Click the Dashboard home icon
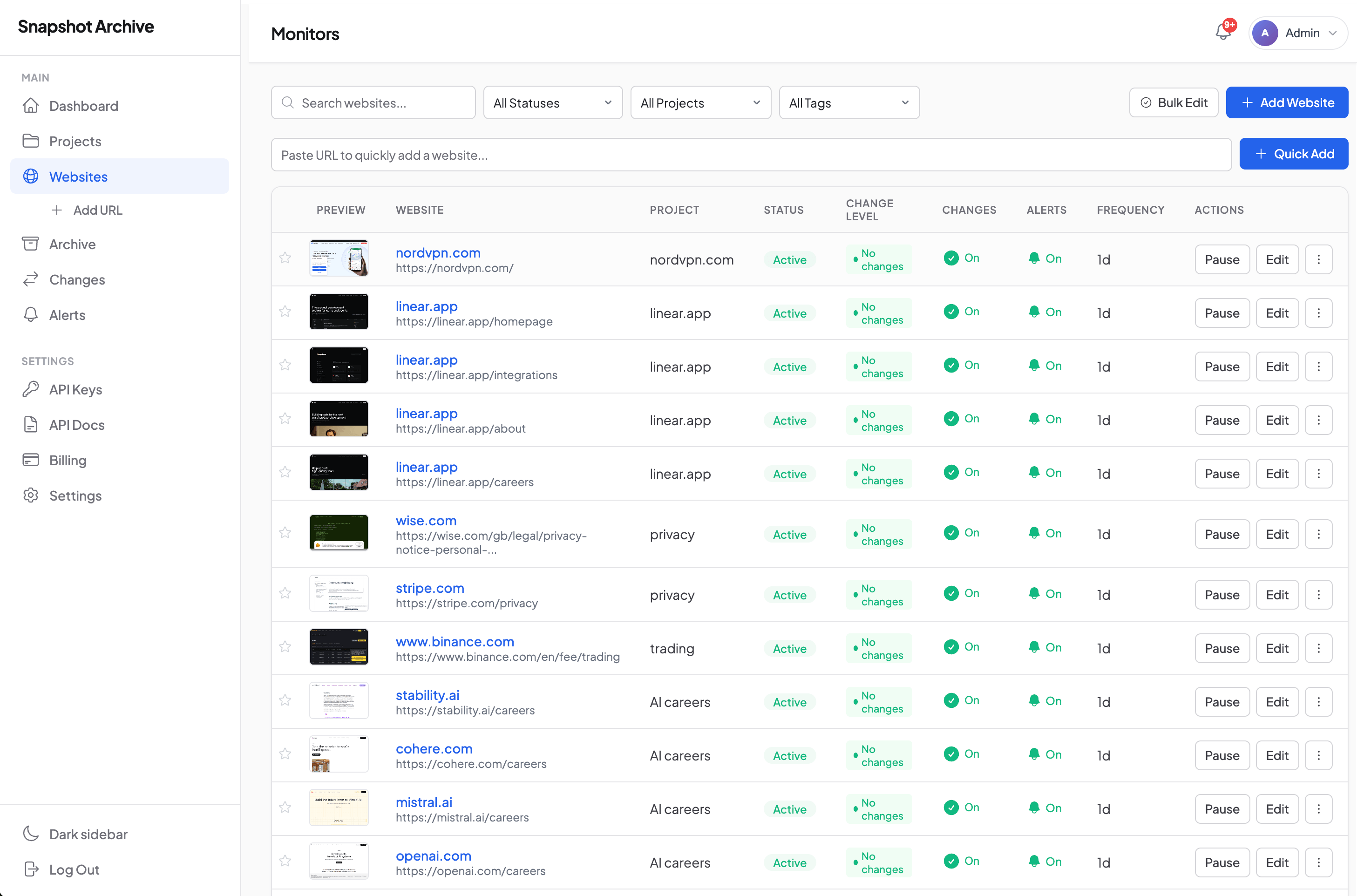 [x=31, y=106]
